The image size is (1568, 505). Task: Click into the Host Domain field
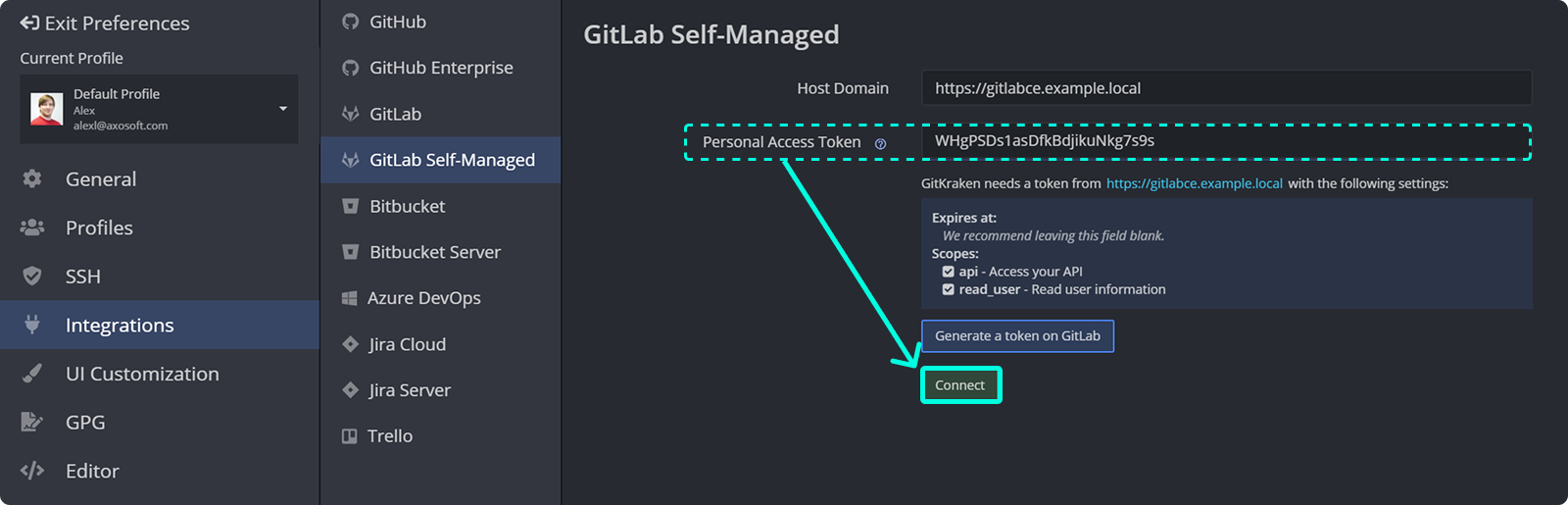pyautogui.click(x=1225, y=88)
